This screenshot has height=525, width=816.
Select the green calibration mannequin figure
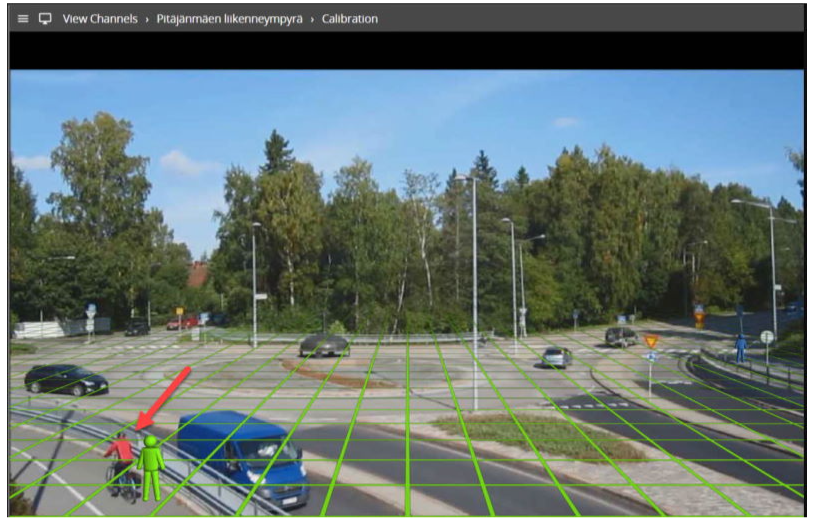coord(151,467)
